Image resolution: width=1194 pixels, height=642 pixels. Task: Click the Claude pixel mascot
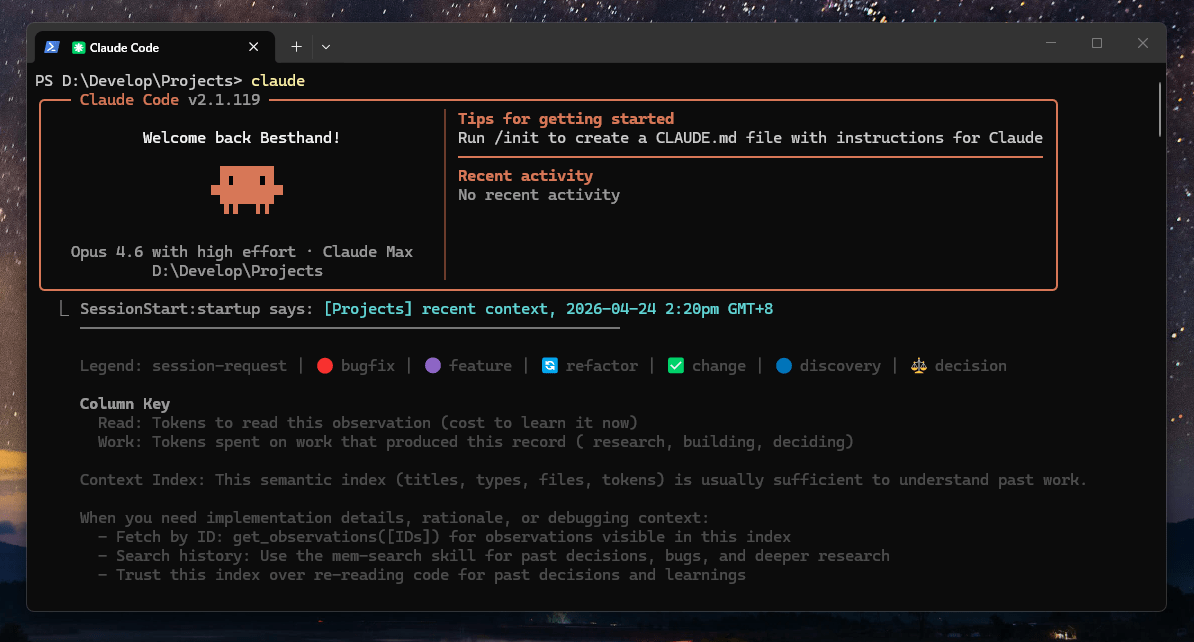[247, 190]
